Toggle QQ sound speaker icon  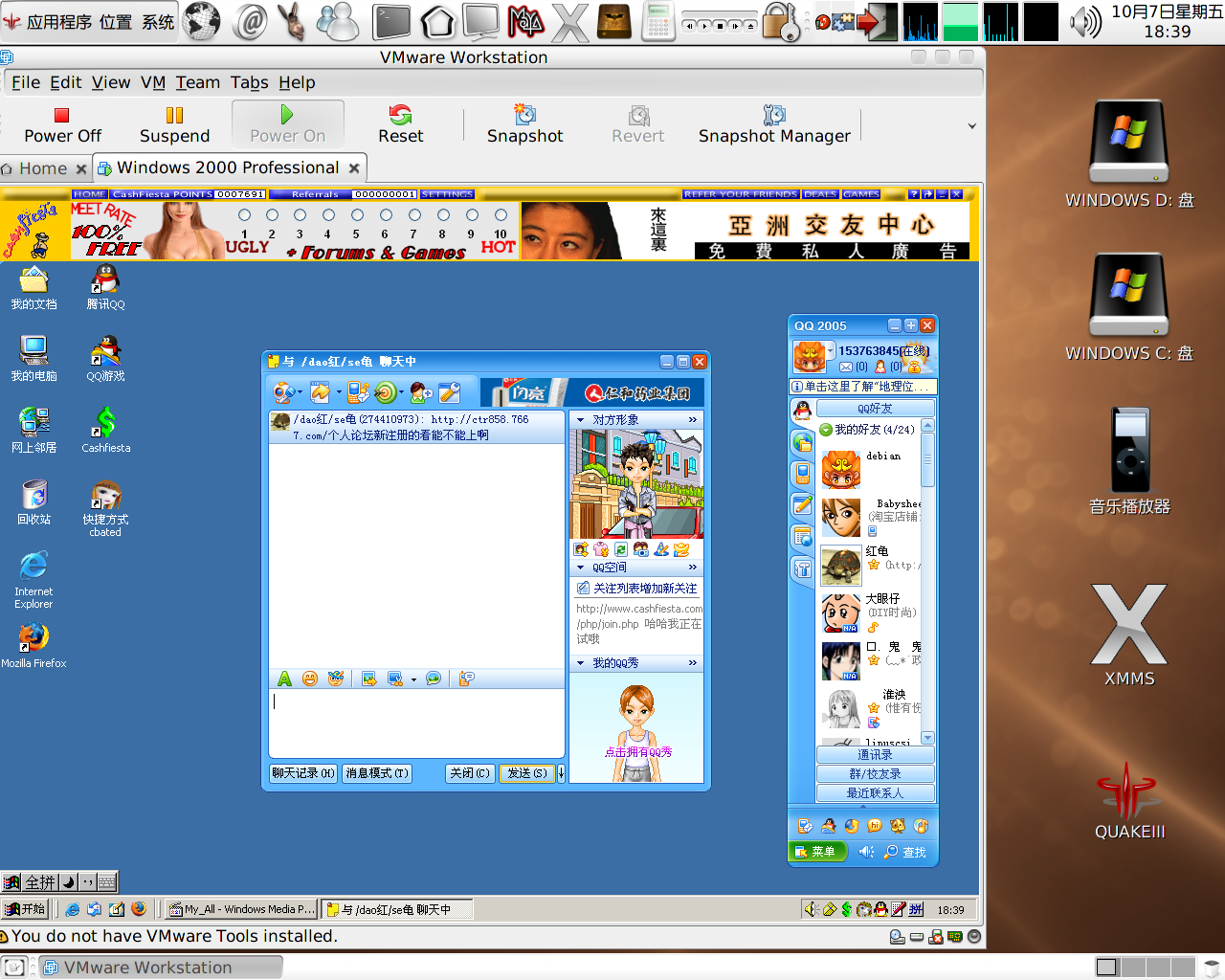coord(866,852)
